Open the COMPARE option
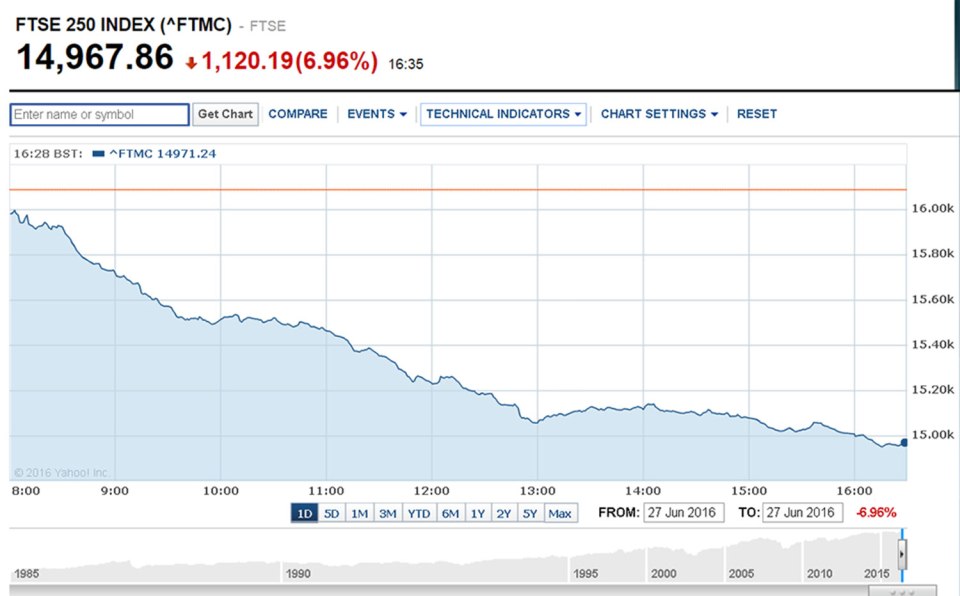960x596 pixels. [x=298, y=114]
